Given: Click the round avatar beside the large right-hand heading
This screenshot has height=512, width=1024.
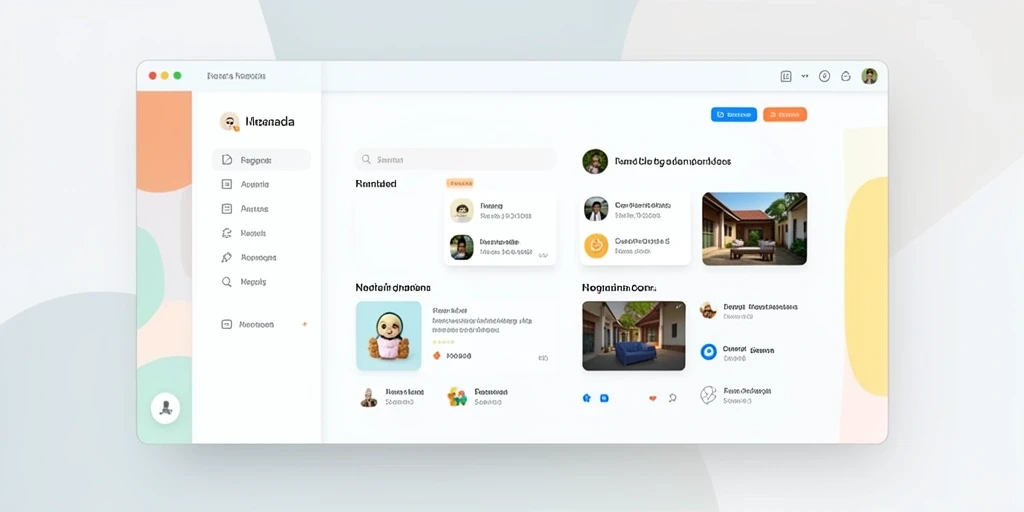Looking at the screenshot, I should [595, 161].
